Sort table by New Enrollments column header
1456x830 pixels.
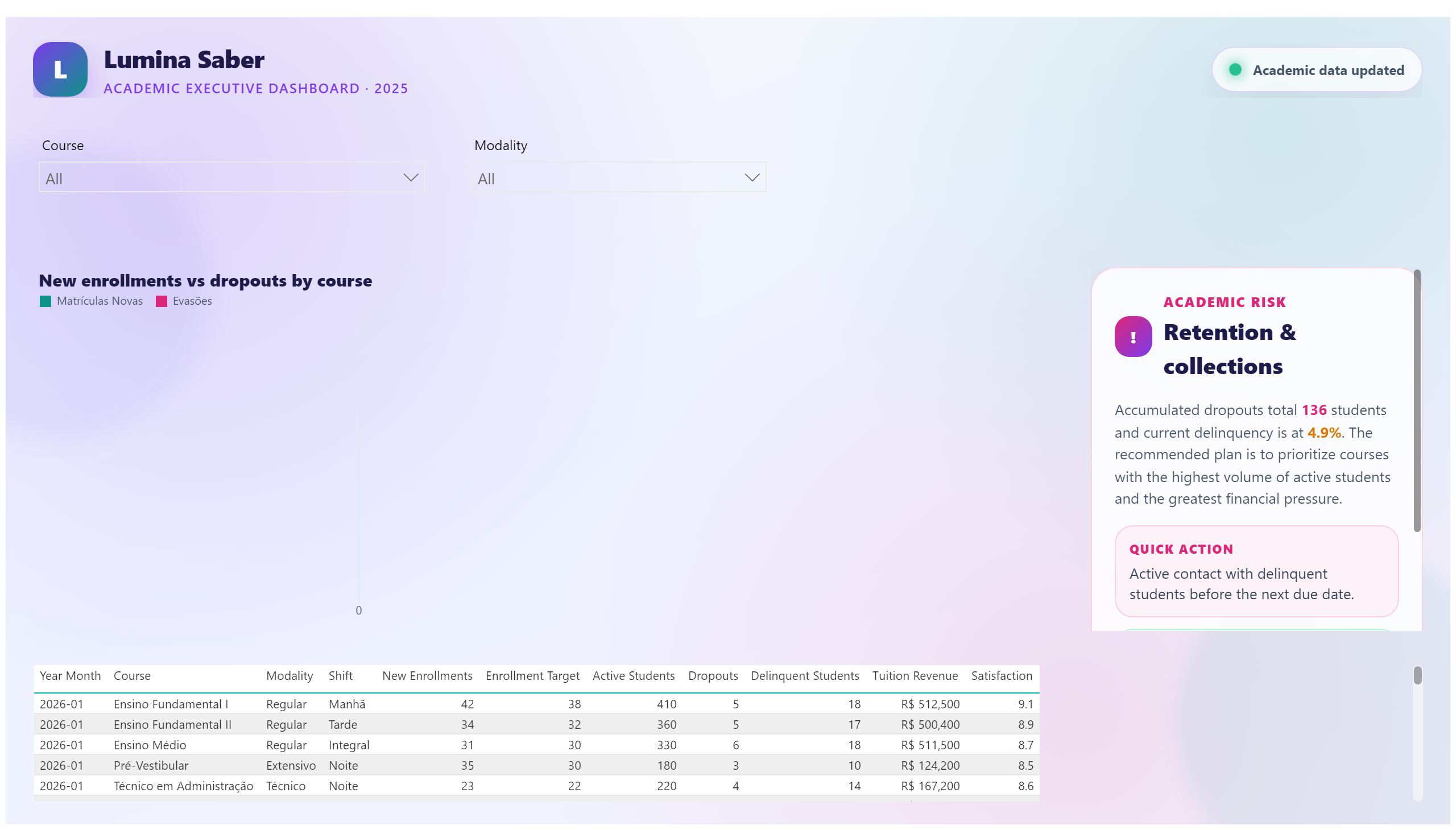(x=427, y=675)
